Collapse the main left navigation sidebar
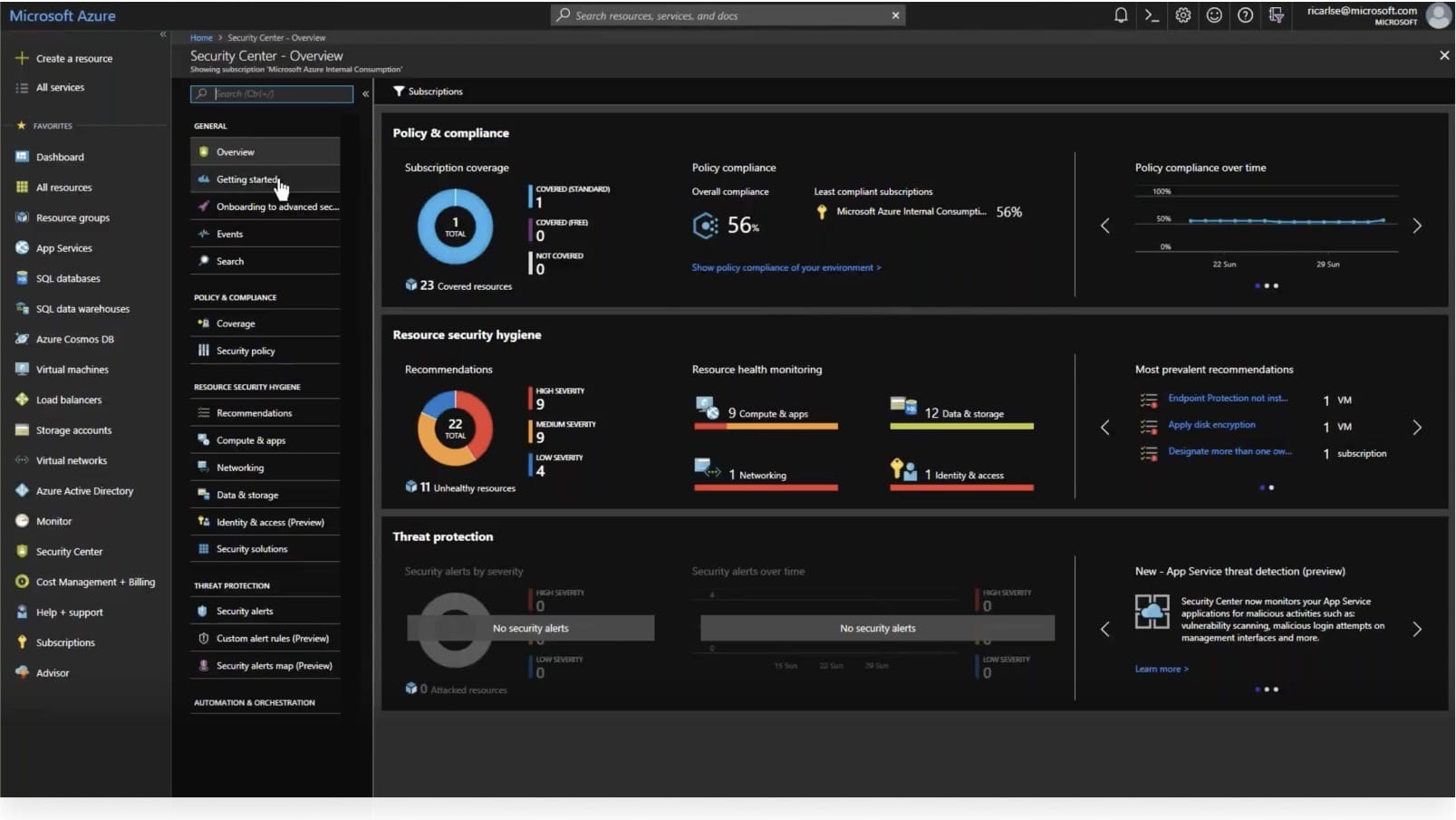 pos(163,34)
